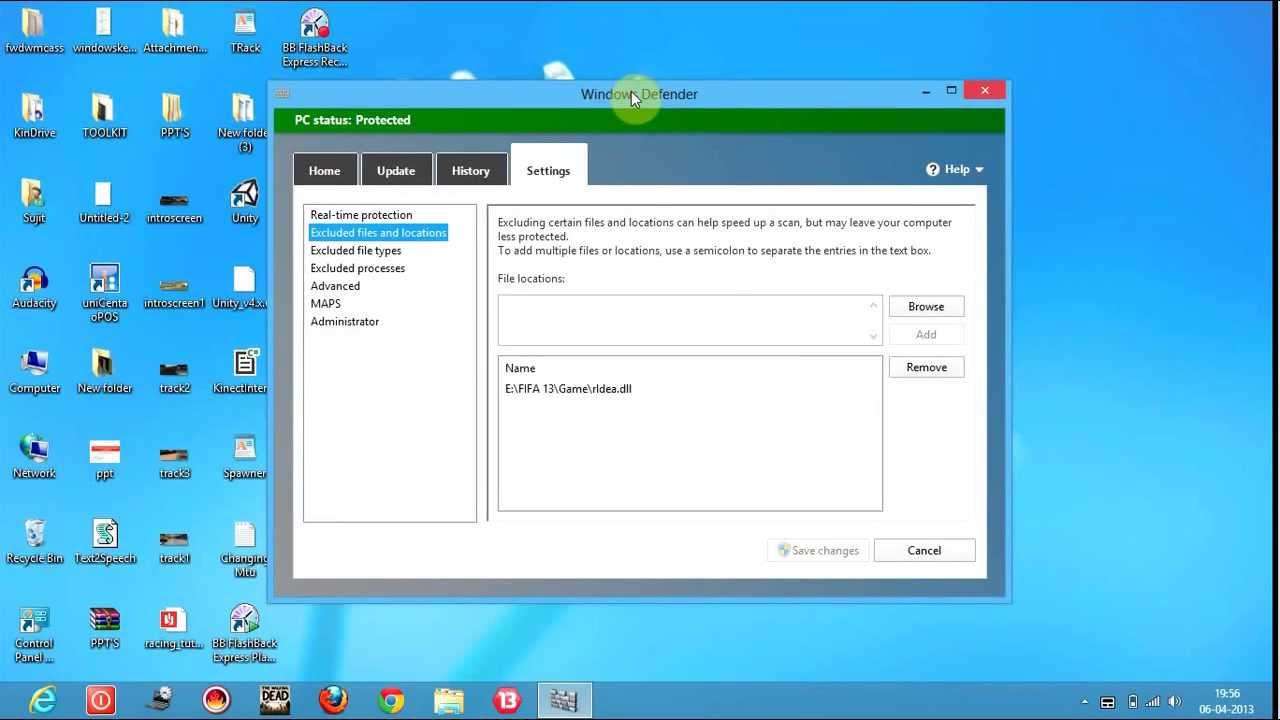Viewport: 1280px width, 720px height.
Task: Select the racing_tut desktop icon
Action: [x=174, y=627]
